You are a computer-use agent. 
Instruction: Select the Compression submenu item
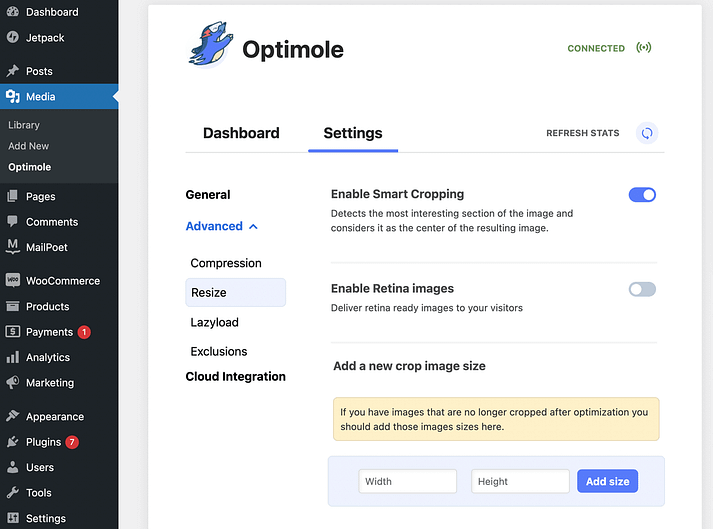click(x=226, y=264)
